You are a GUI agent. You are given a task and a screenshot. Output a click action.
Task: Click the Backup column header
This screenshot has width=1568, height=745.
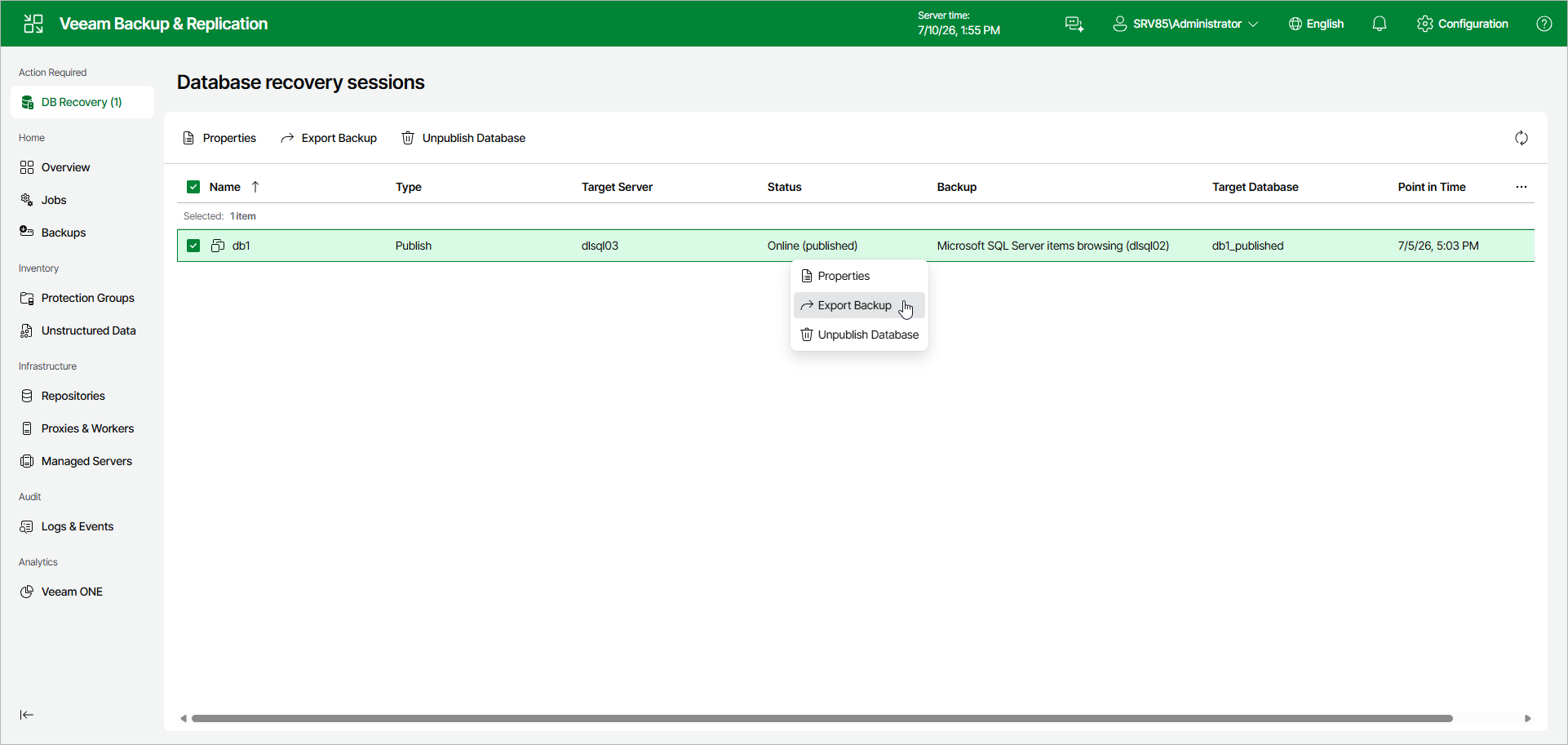click(956, 187)
